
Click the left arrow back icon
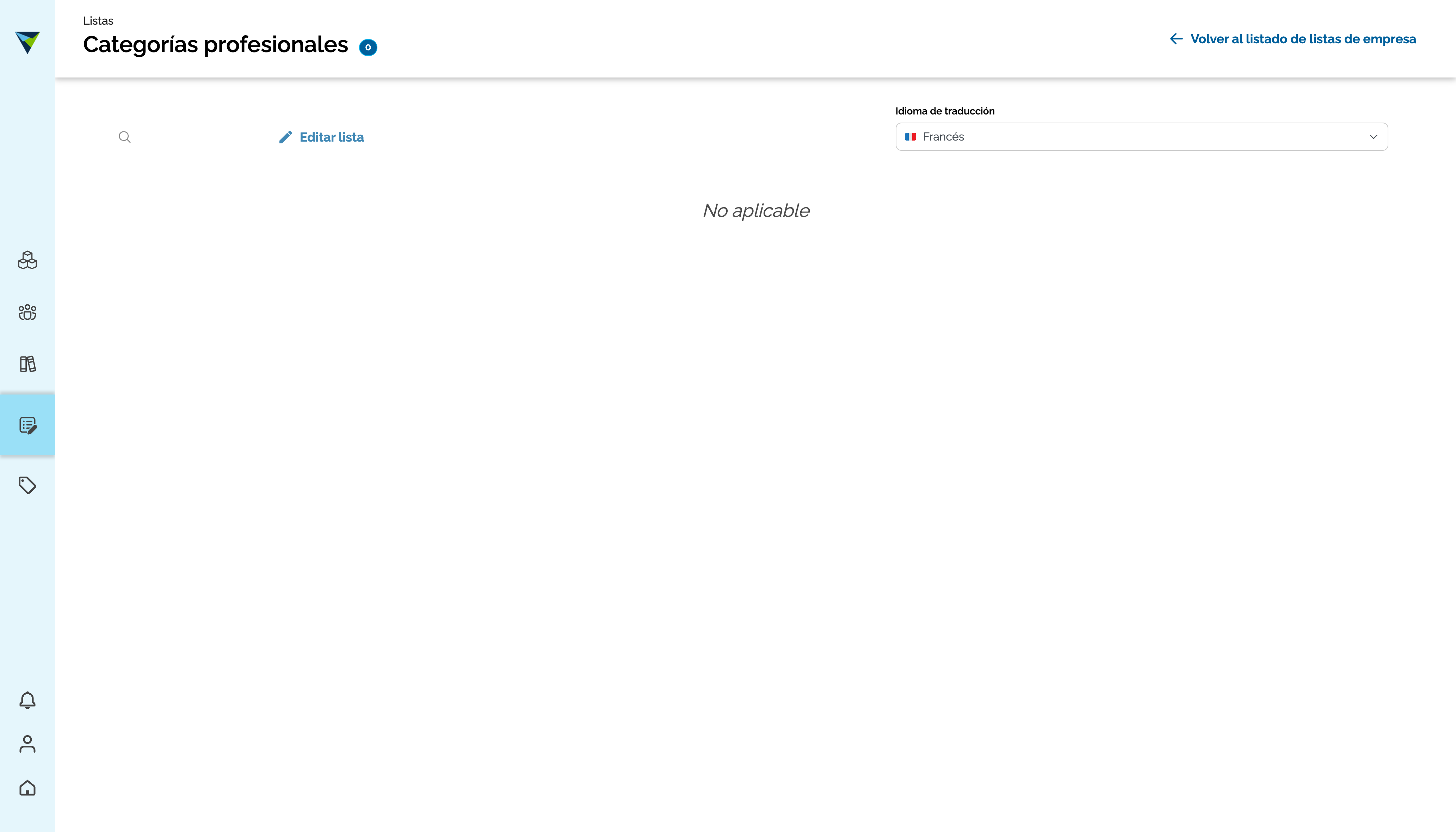point(1176,39)
